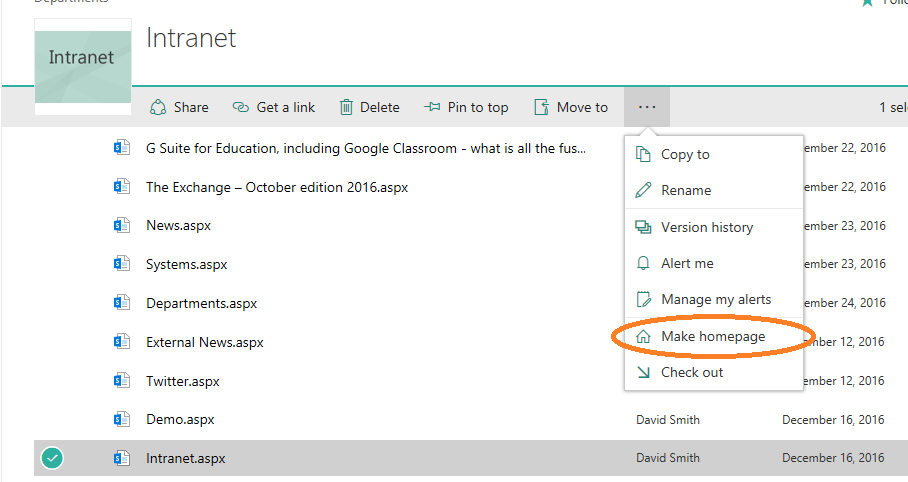
Task: Click David Smith in the Intranet.aspx row
Action: click(668, 458)
